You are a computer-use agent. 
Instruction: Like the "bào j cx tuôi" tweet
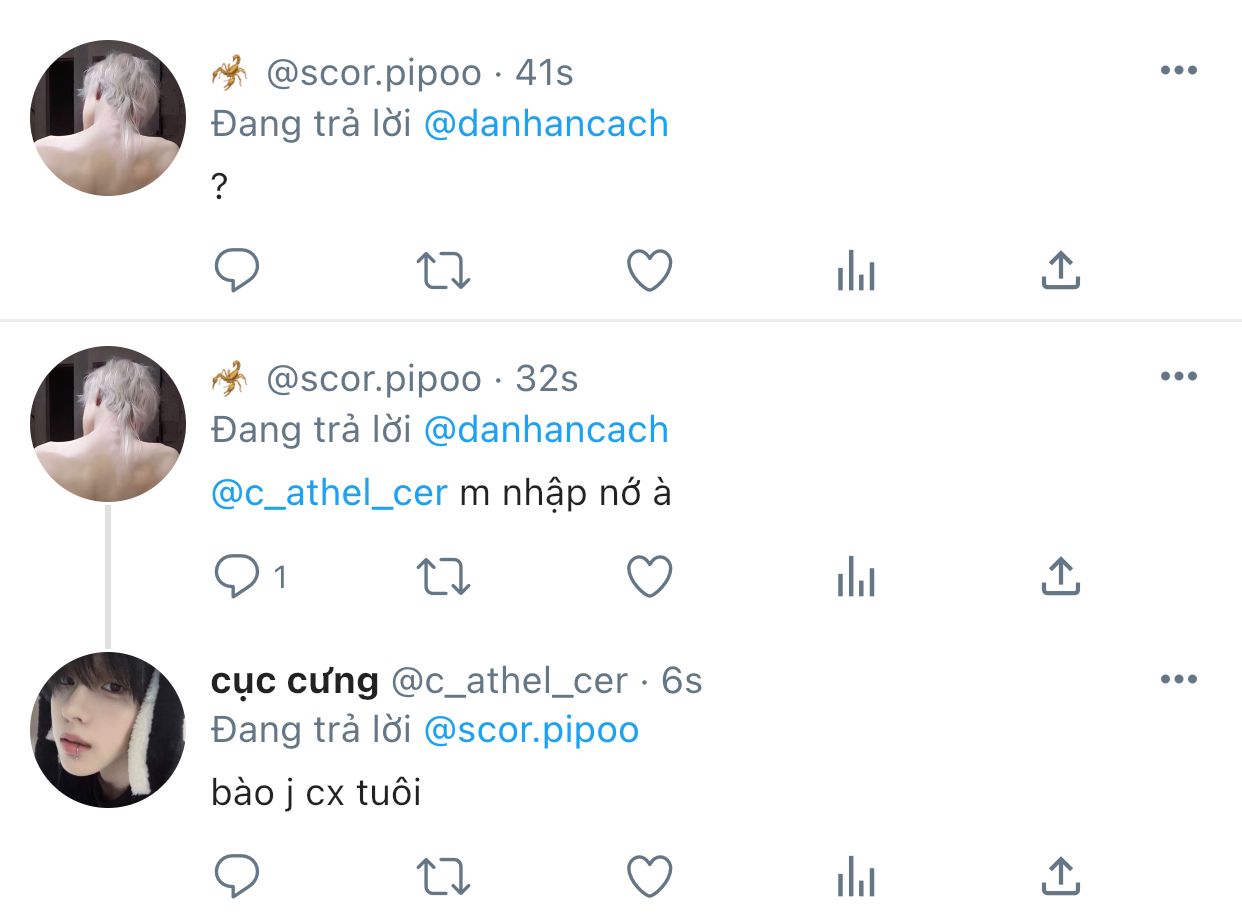point(650,876)
